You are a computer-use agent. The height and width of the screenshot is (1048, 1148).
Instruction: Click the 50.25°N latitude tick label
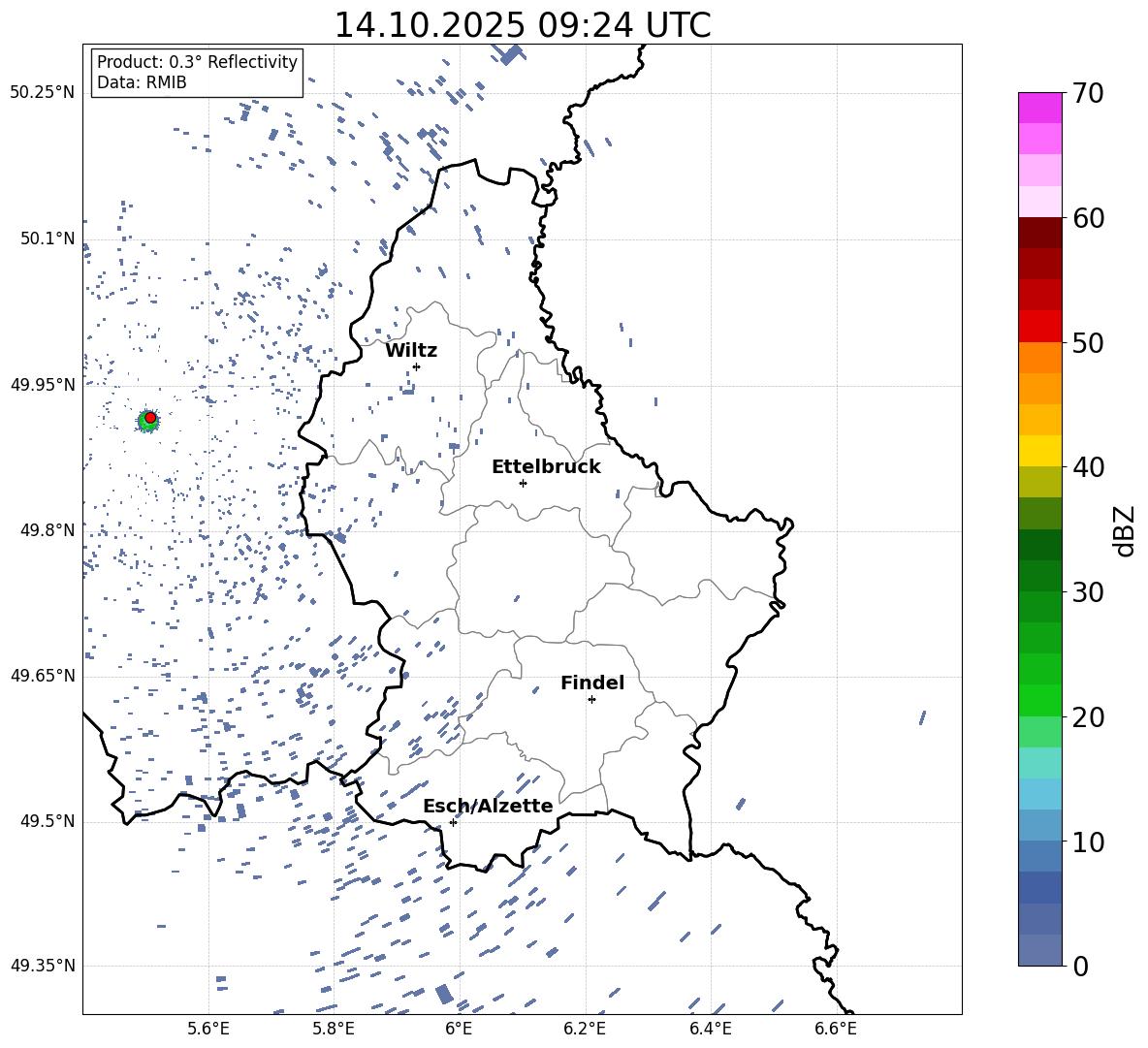43,92
